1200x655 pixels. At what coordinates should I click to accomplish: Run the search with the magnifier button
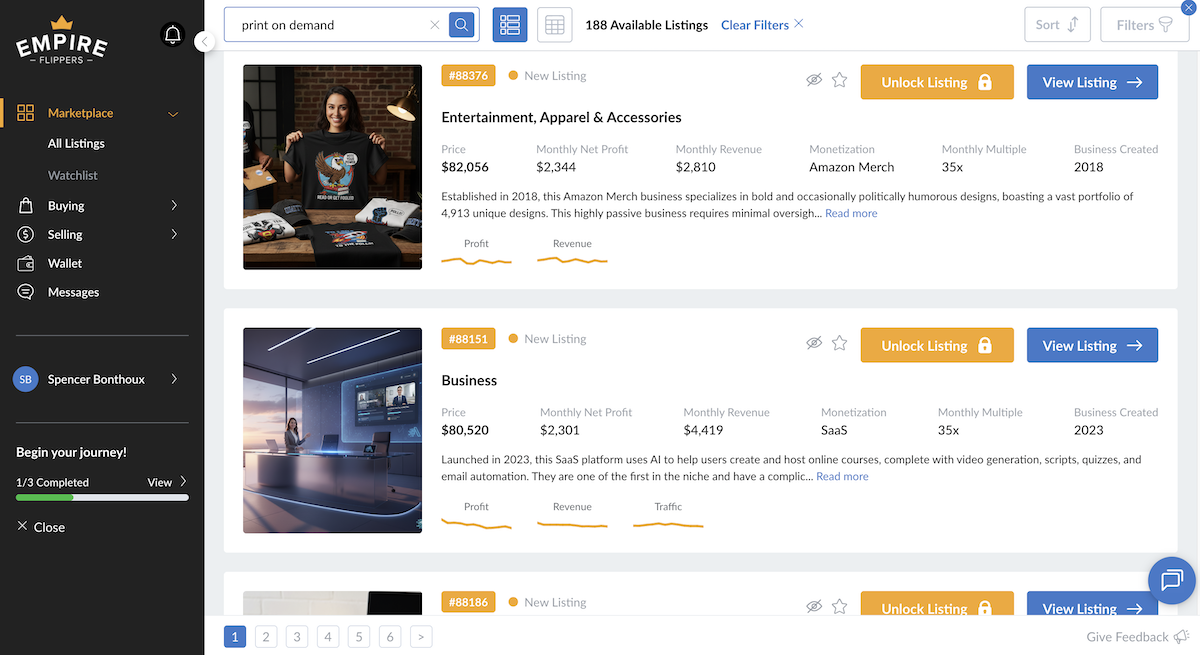(x=461, y=25)
